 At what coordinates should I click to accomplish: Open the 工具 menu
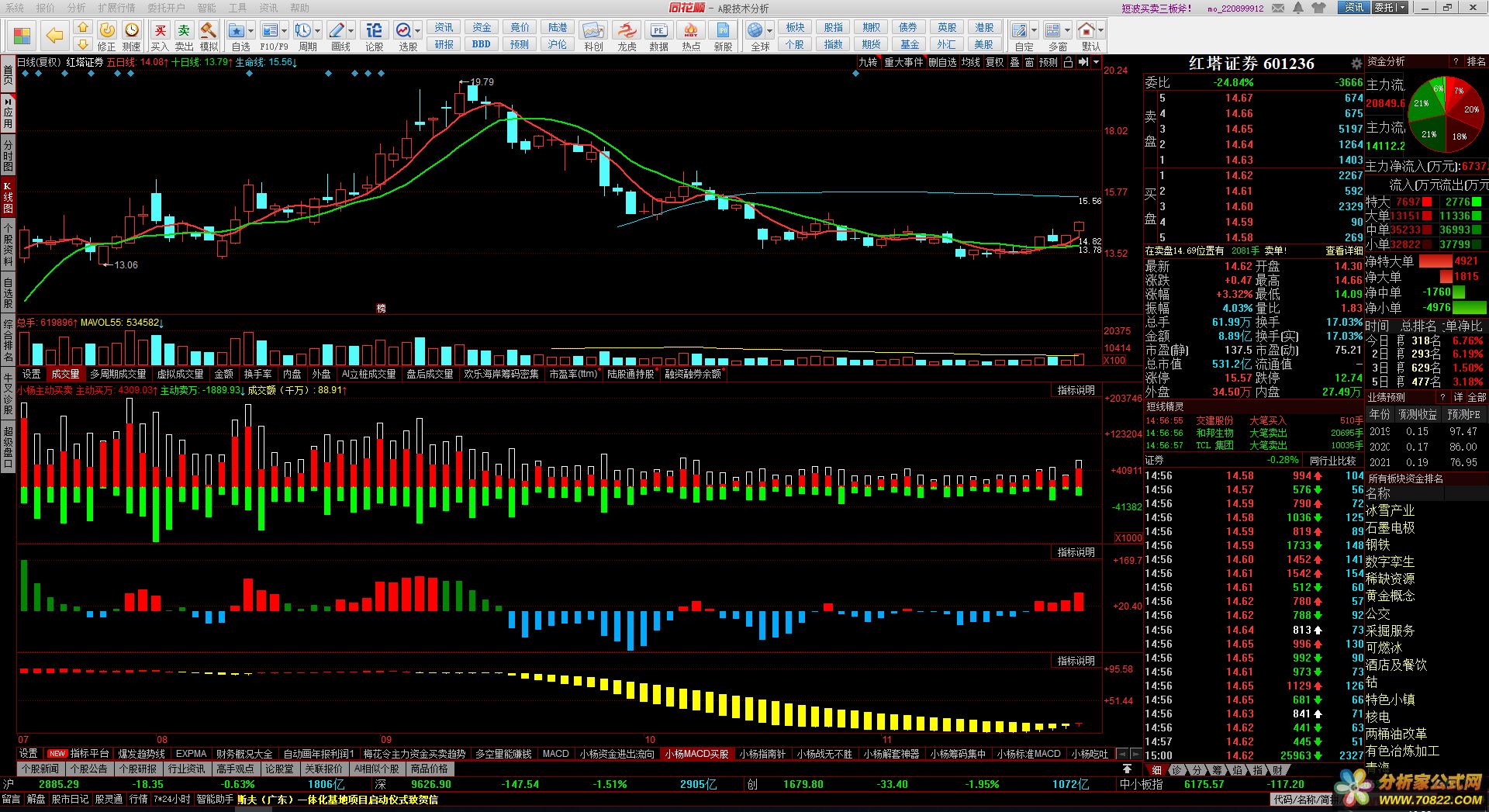pyautogui.click(x=237, y=8)
